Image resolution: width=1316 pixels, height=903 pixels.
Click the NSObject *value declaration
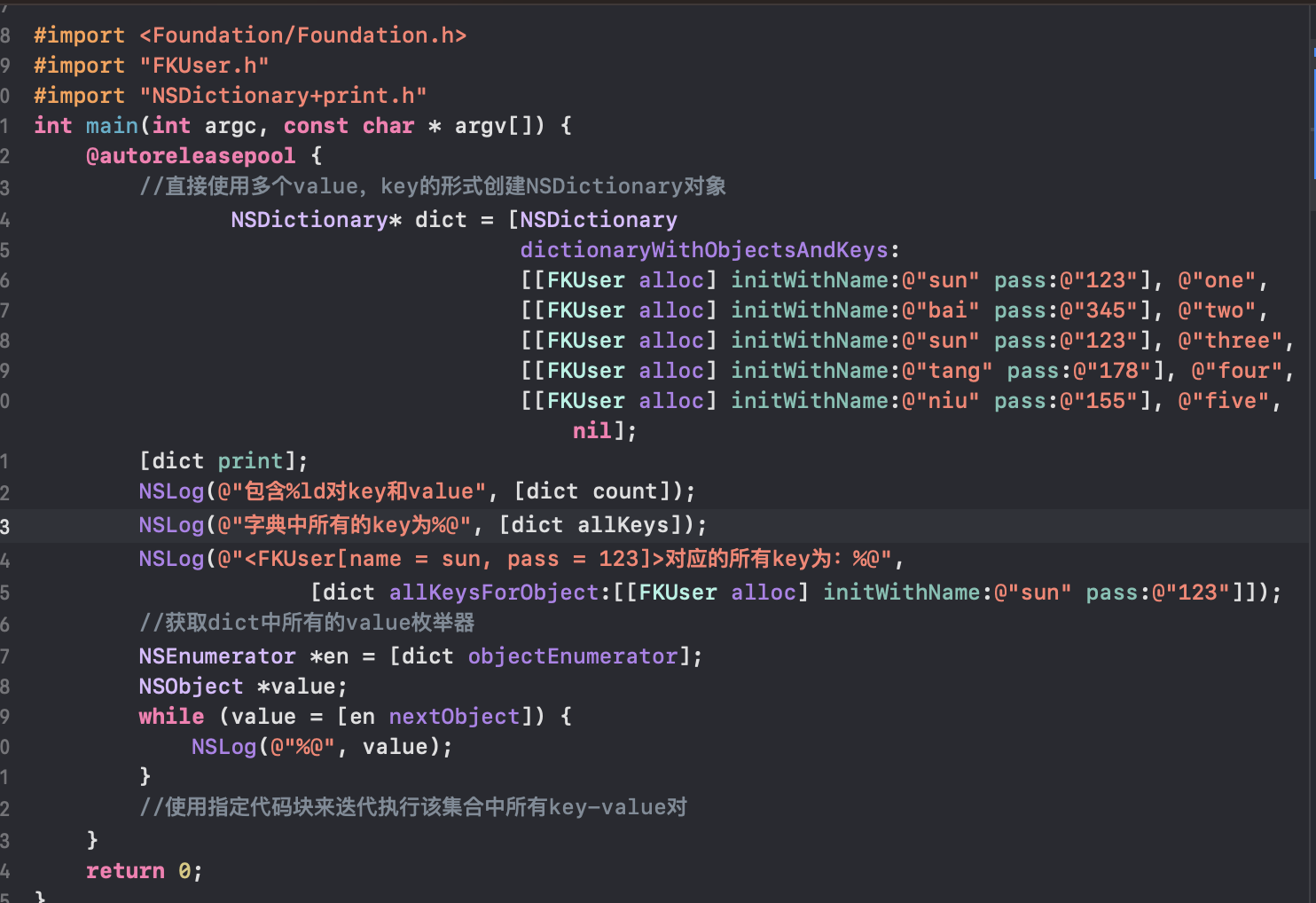point(243,687)
